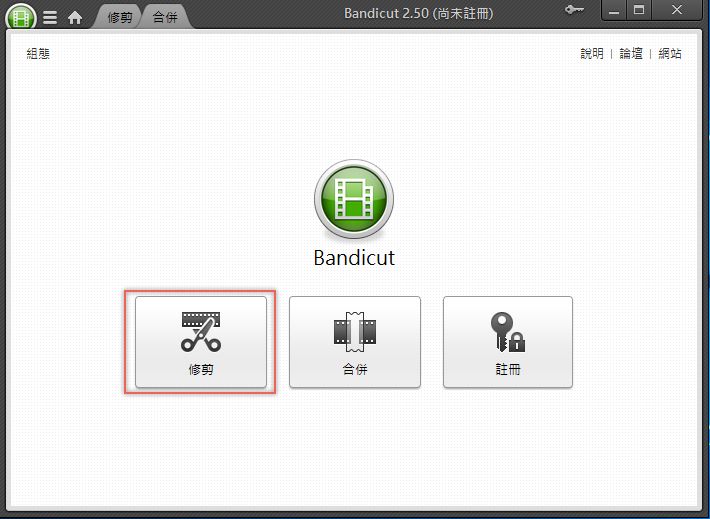This screenshot has width=710, height=519.
Task: Click the green Bandicut logo in title bar
Action: (21, 17)
